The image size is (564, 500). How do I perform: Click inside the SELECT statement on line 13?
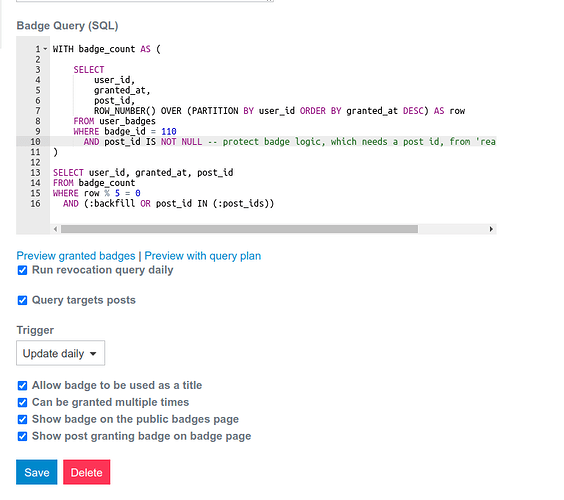coord(143,173)
